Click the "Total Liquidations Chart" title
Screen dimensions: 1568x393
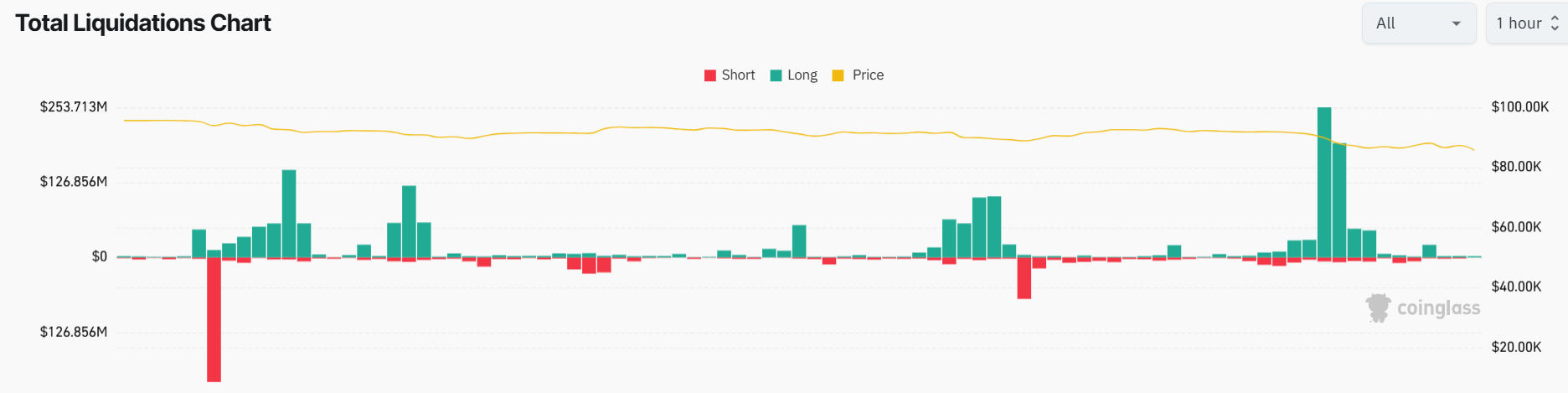[143, 23]
